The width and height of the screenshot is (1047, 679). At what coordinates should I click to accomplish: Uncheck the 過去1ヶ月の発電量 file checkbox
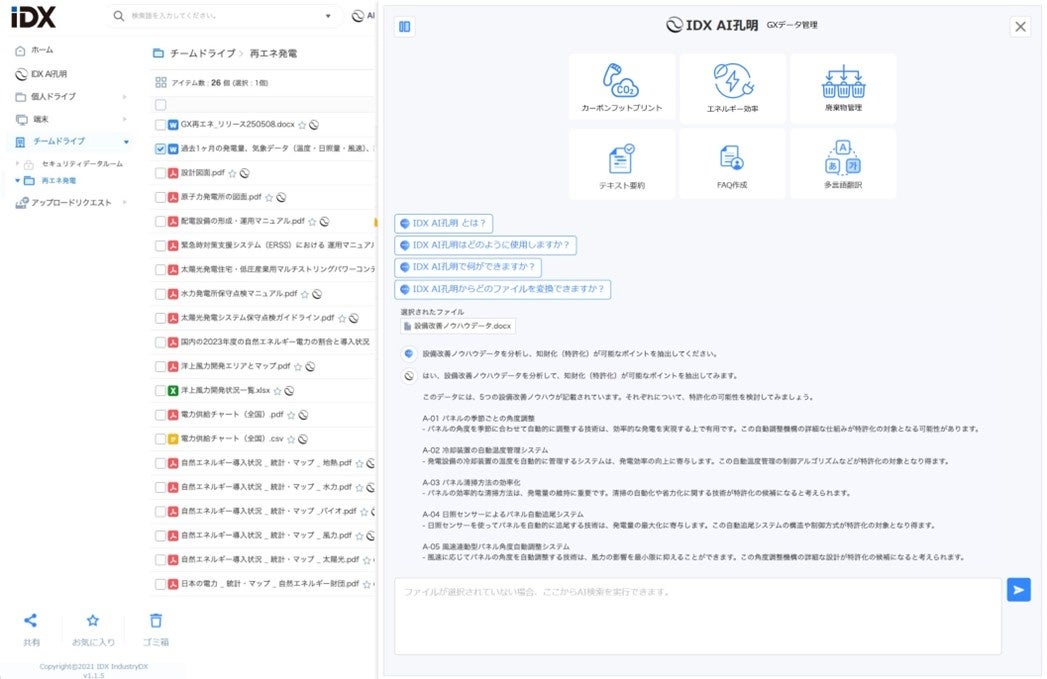(x=160, y=149)
